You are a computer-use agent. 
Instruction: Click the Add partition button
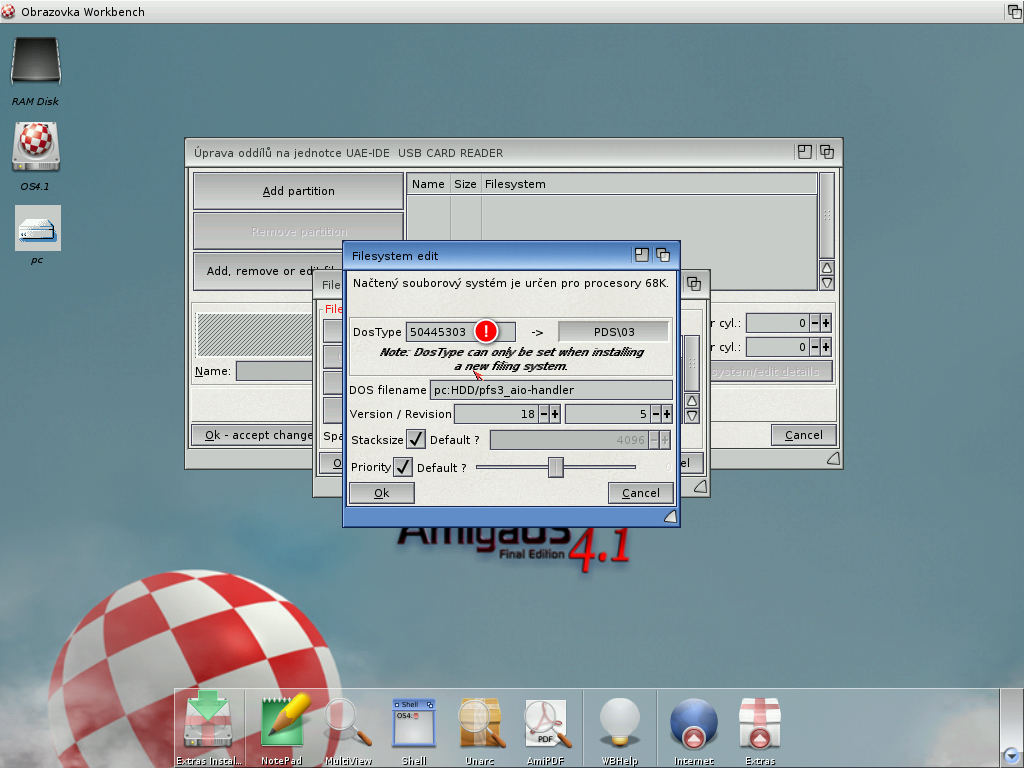pyautogui.click(x=298, y=191)
